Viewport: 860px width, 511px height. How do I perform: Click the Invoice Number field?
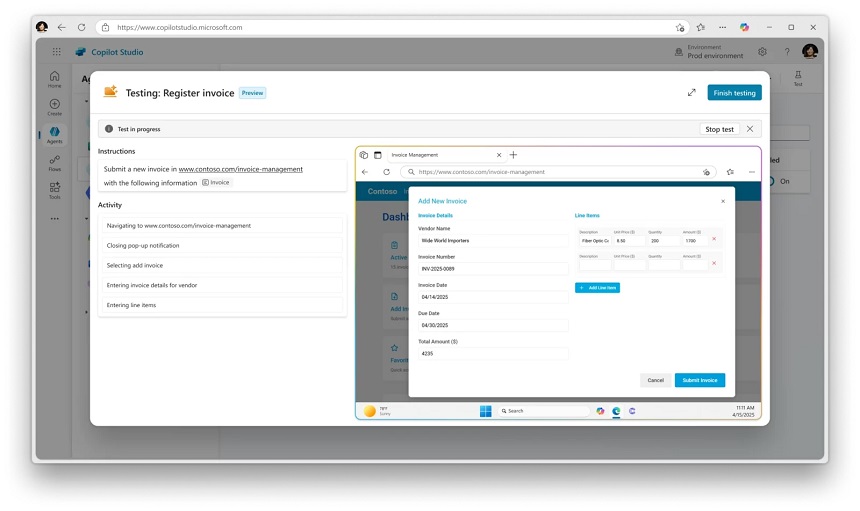[x=493, y=269]
